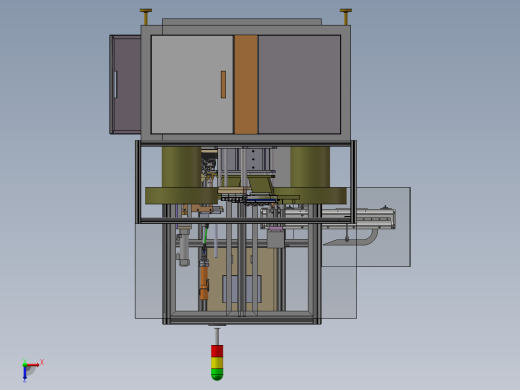Select the small gray box below the rail
This screenshot has width=520, height=390.
pyautogui.click(x=276, y=239)
